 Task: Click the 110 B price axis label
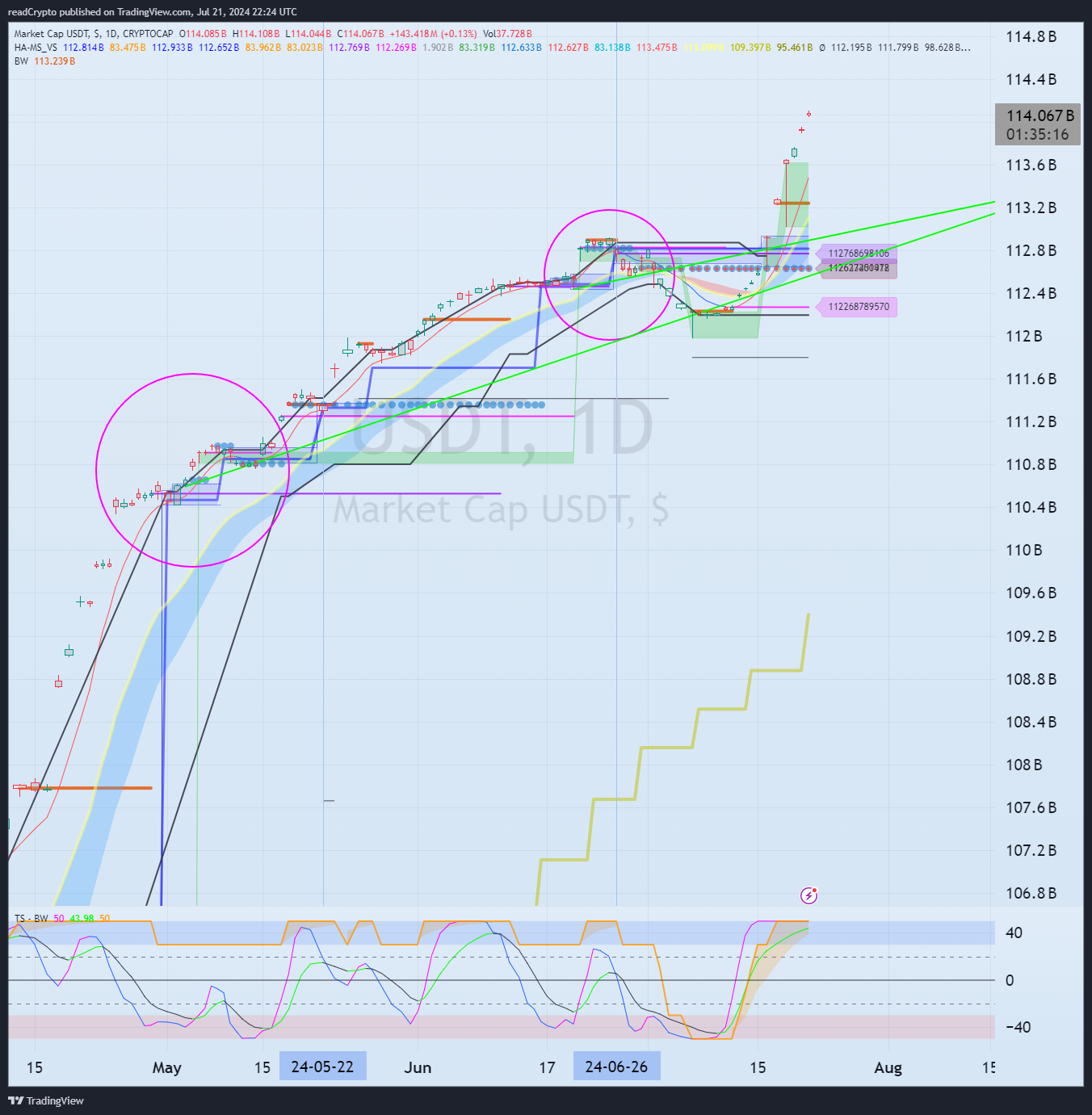[x=1023, y=550]
